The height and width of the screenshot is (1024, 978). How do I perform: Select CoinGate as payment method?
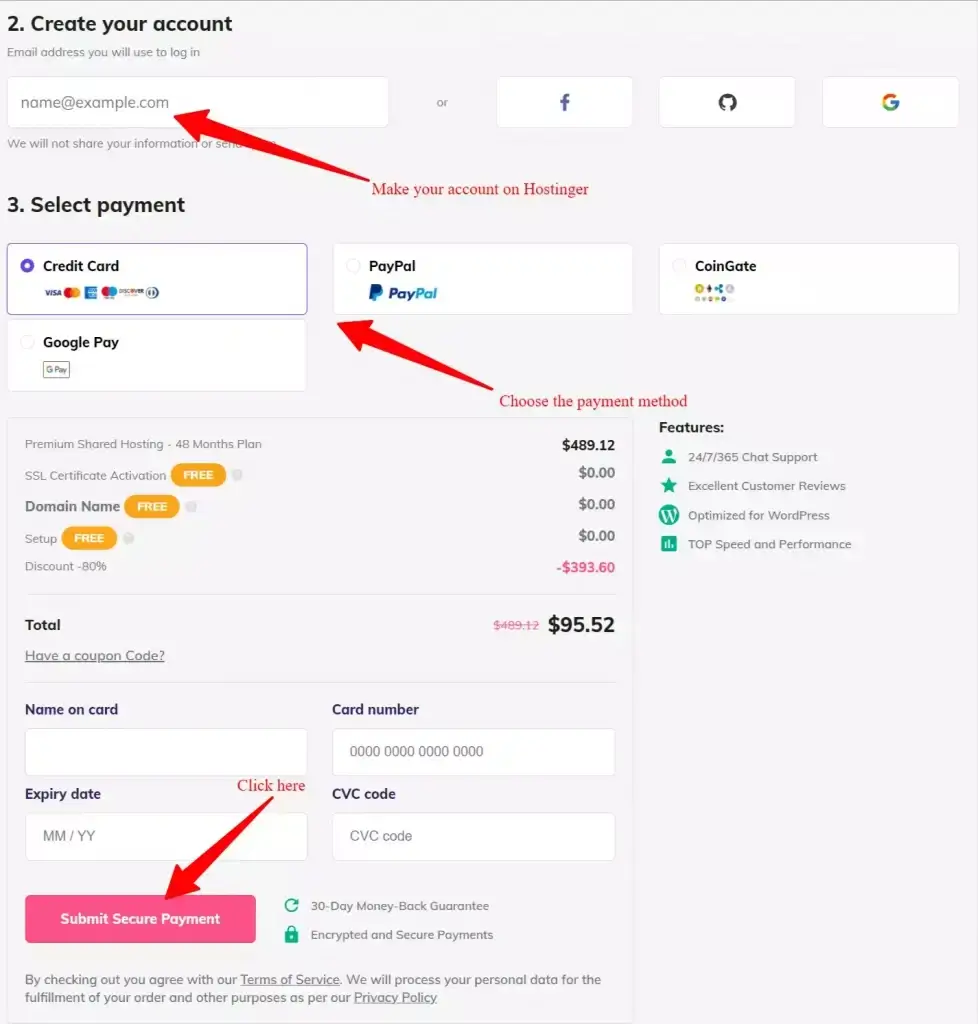(x=679, y=265)
